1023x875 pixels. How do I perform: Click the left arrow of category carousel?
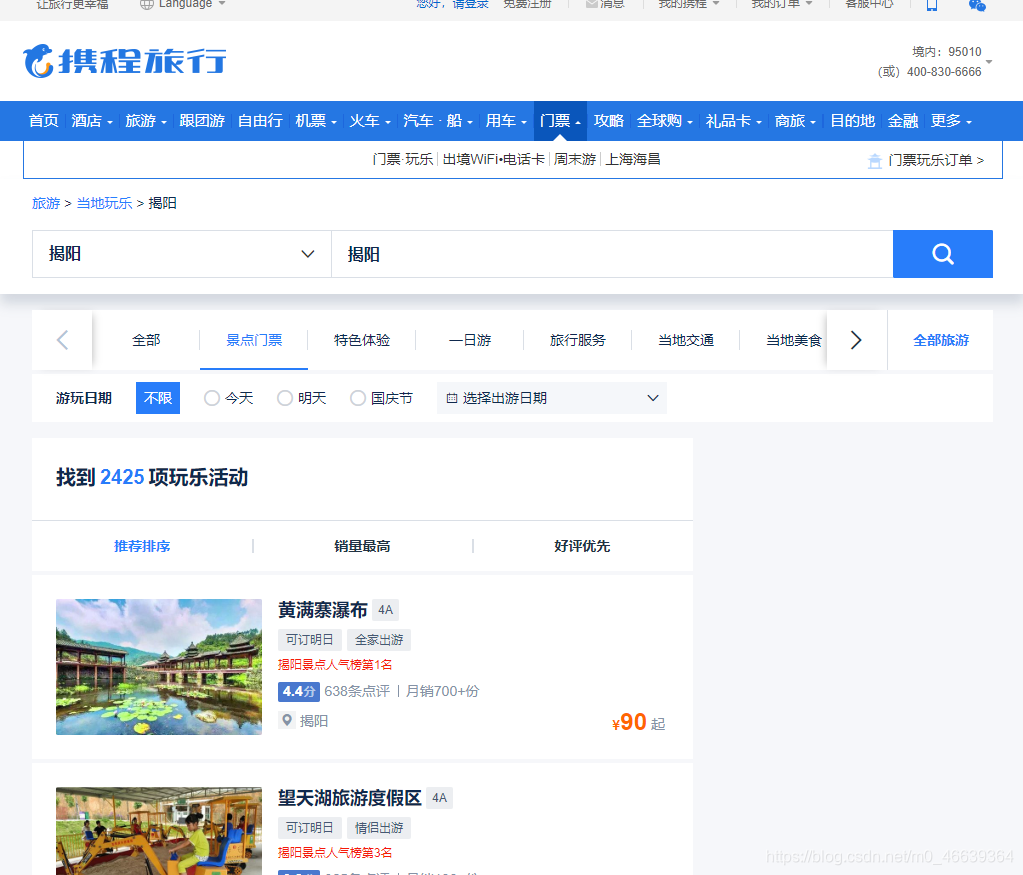(x=63, y=340)
